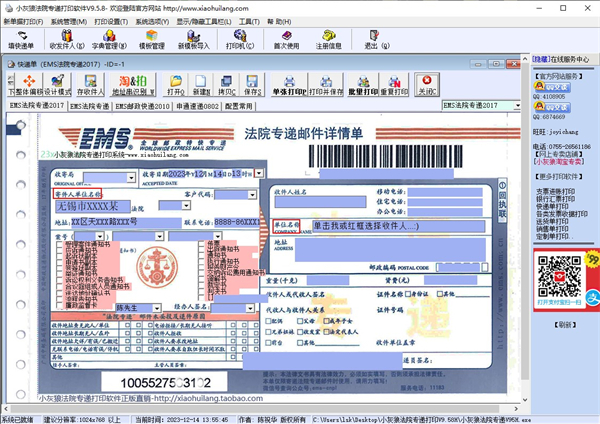Screen dimensions: 600x424
Task: Tick 前台 checkbox
Action: coord(268,342)
